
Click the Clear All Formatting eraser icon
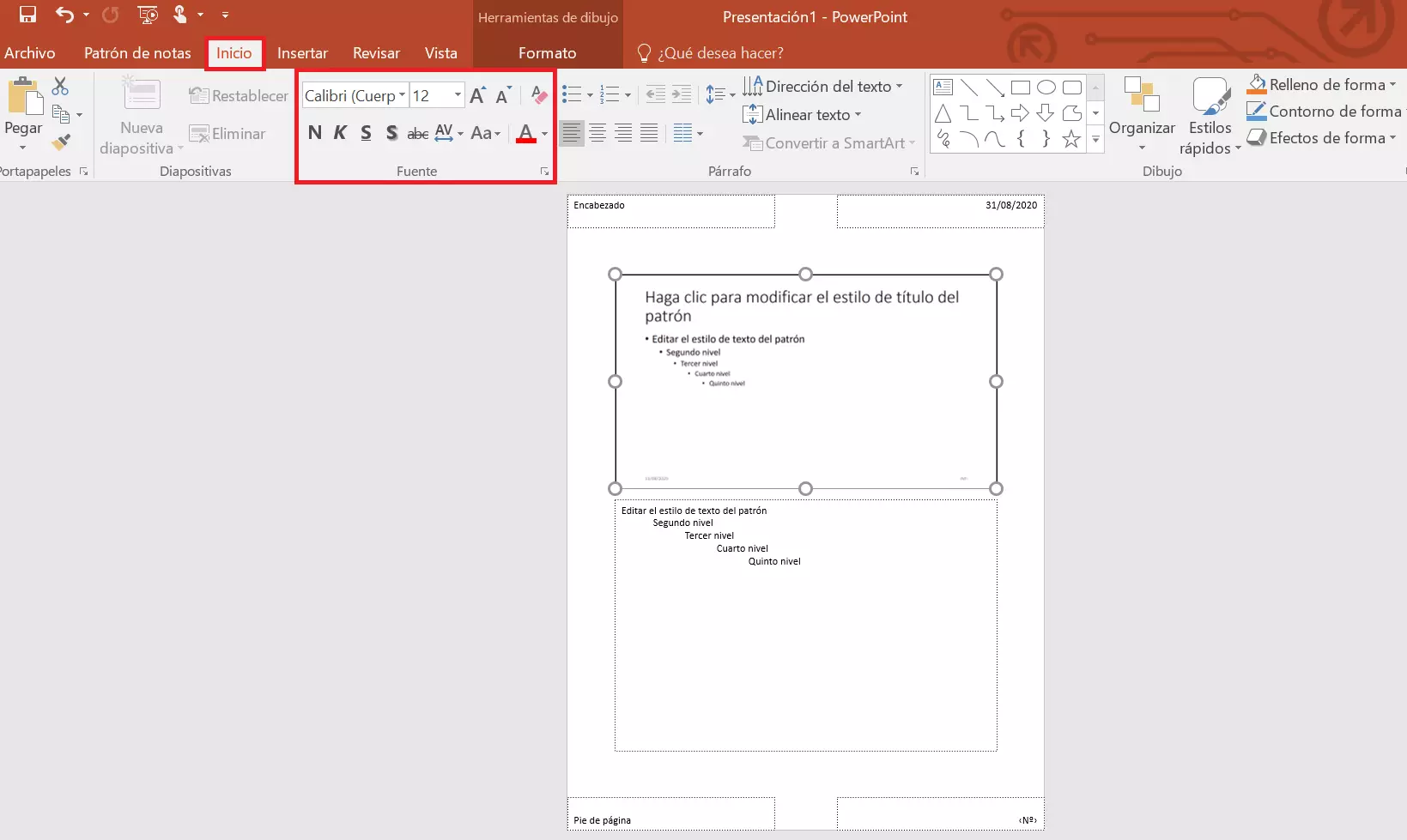538,95
